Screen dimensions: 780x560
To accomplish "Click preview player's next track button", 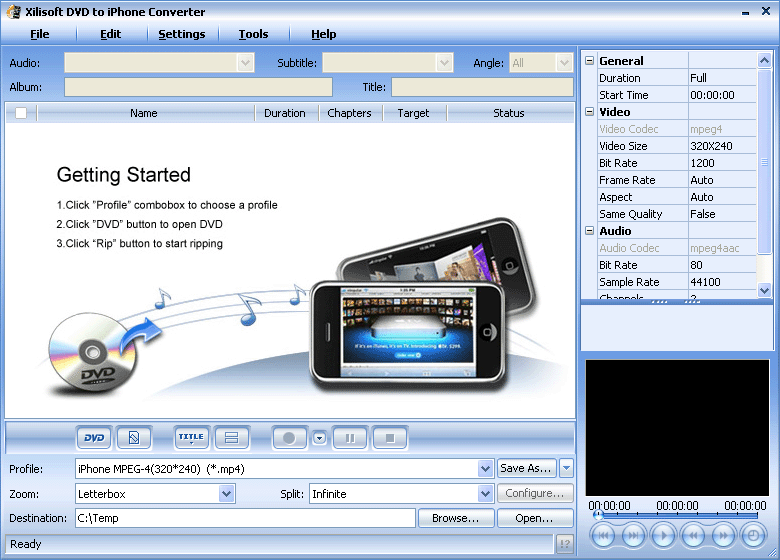I will point(633,536).
